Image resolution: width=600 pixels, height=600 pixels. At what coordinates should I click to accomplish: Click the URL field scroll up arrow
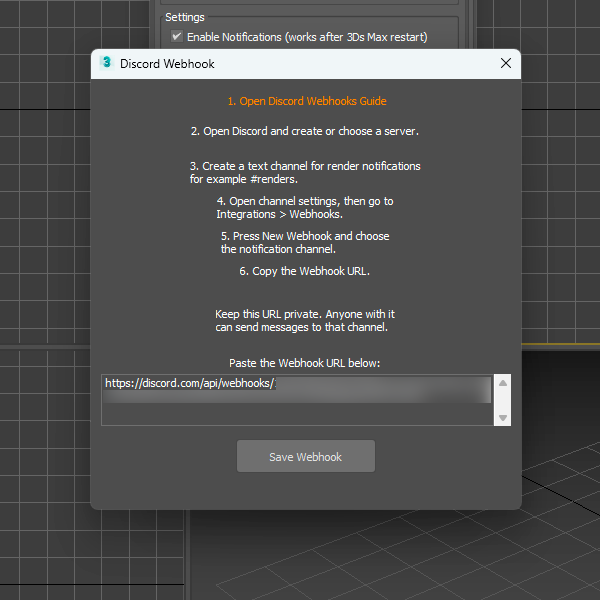point(503,383)
